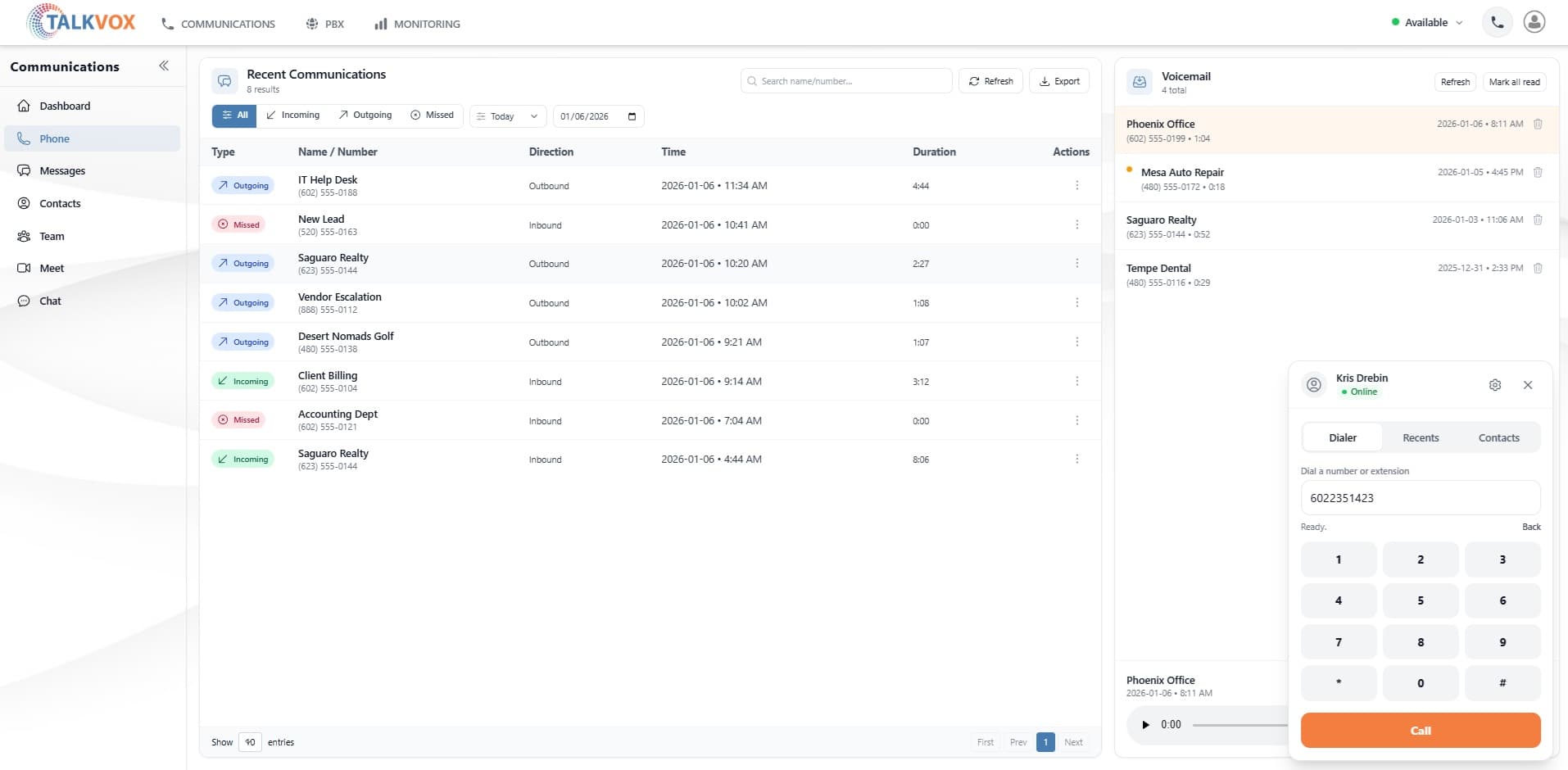Screen dimensions: 1568x770
Task: Open the Messages panel from the sidebar
Action: point(62,170)
